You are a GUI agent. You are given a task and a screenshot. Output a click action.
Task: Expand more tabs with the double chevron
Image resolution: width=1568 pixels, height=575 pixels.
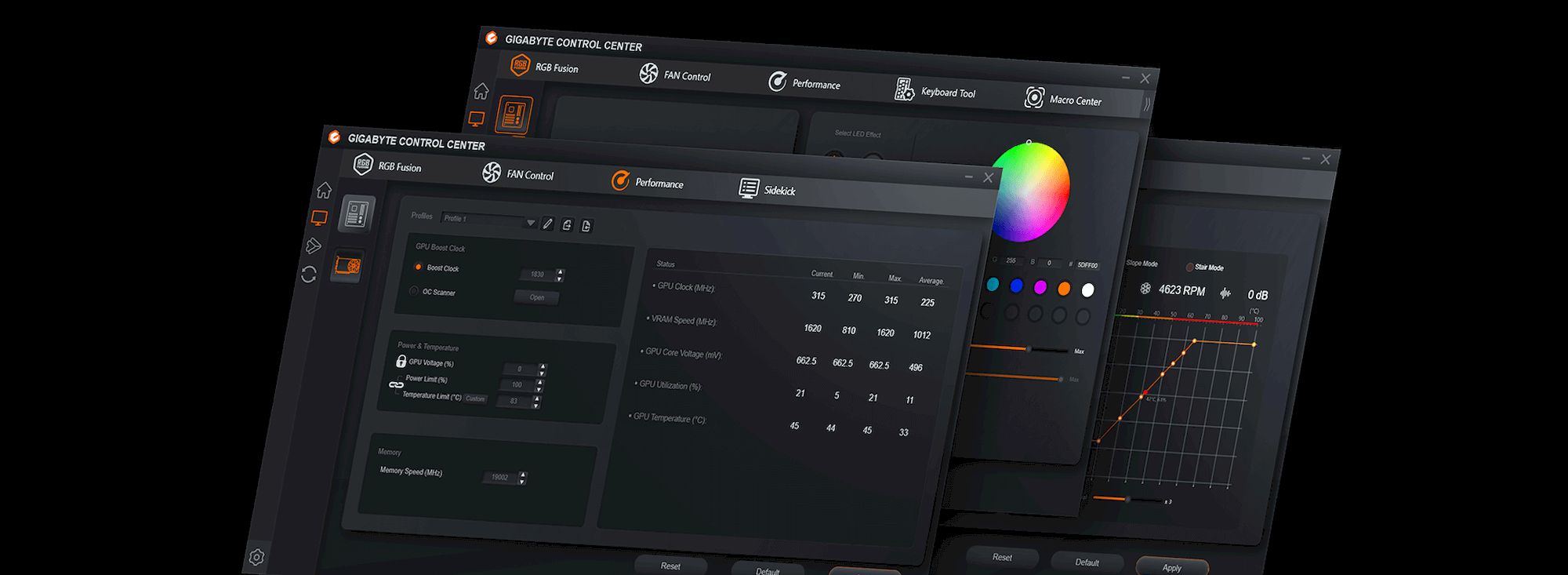(x=1147, y=104)
